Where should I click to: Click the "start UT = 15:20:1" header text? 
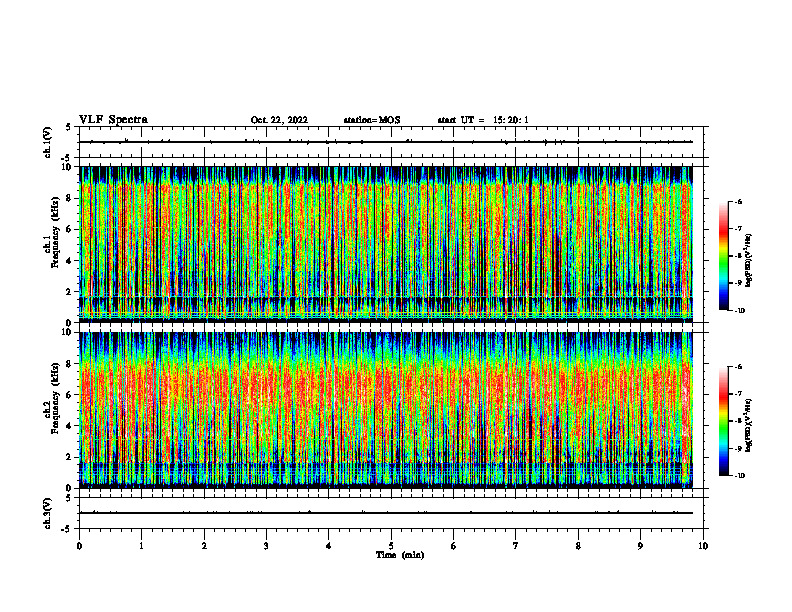click(483, 120)
